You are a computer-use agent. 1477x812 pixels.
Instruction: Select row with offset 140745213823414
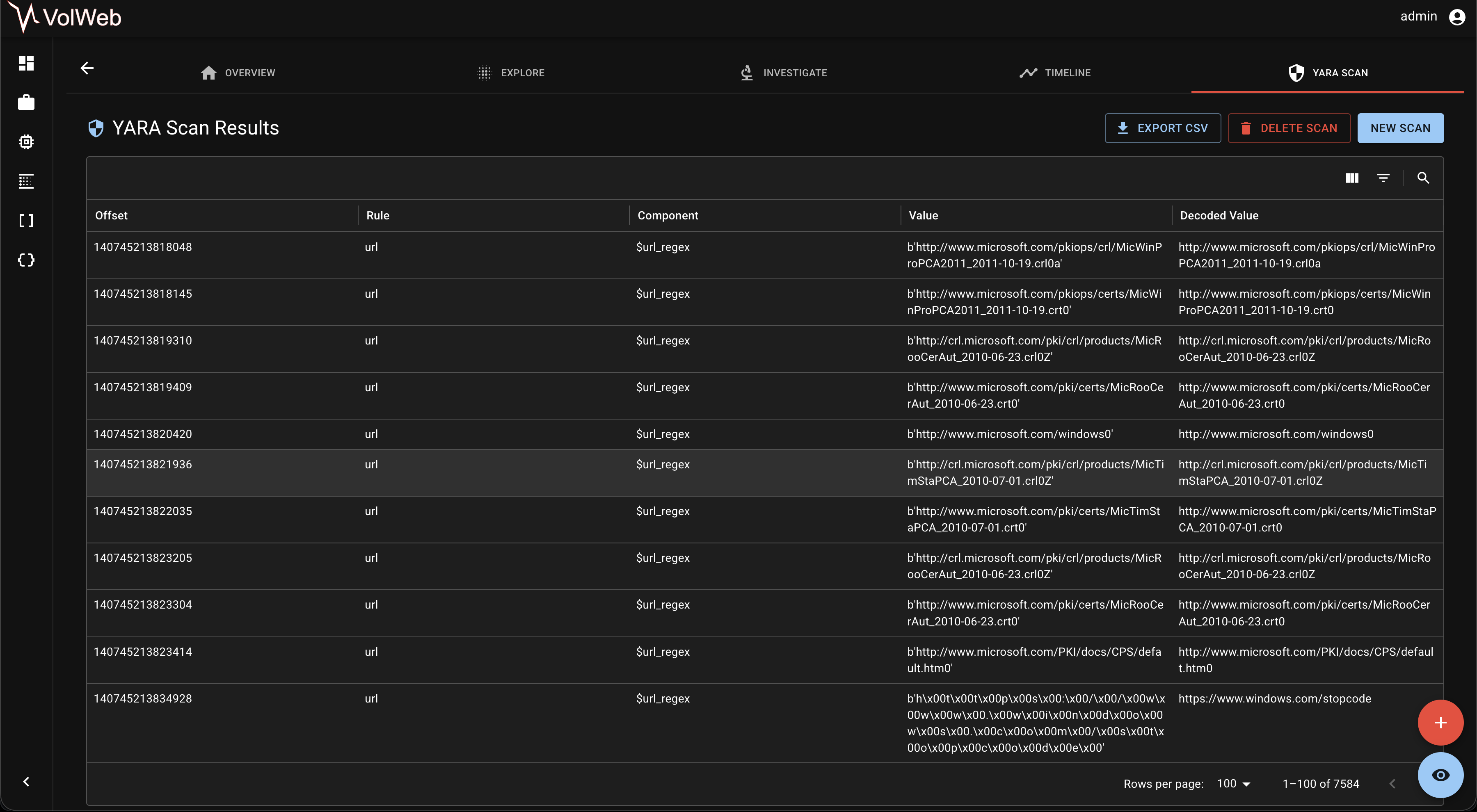[765, 660]
